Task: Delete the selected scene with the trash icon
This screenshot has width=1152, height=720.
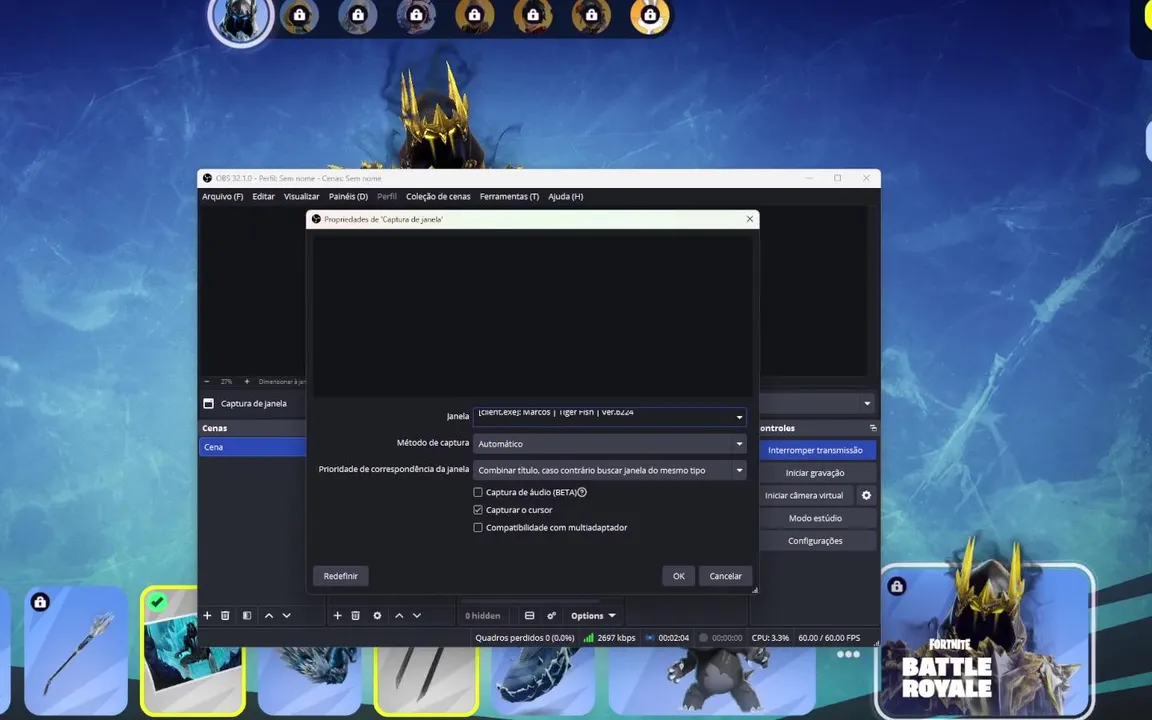Action: click(x=226, y=616)
